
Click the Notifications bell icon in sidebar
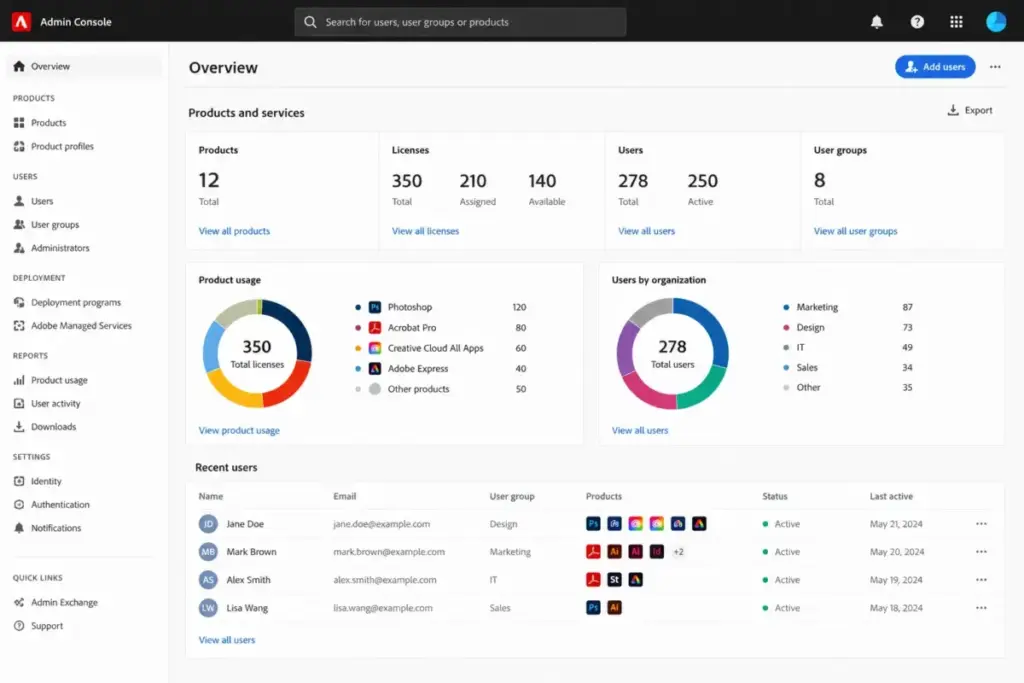tap(19, 528)
